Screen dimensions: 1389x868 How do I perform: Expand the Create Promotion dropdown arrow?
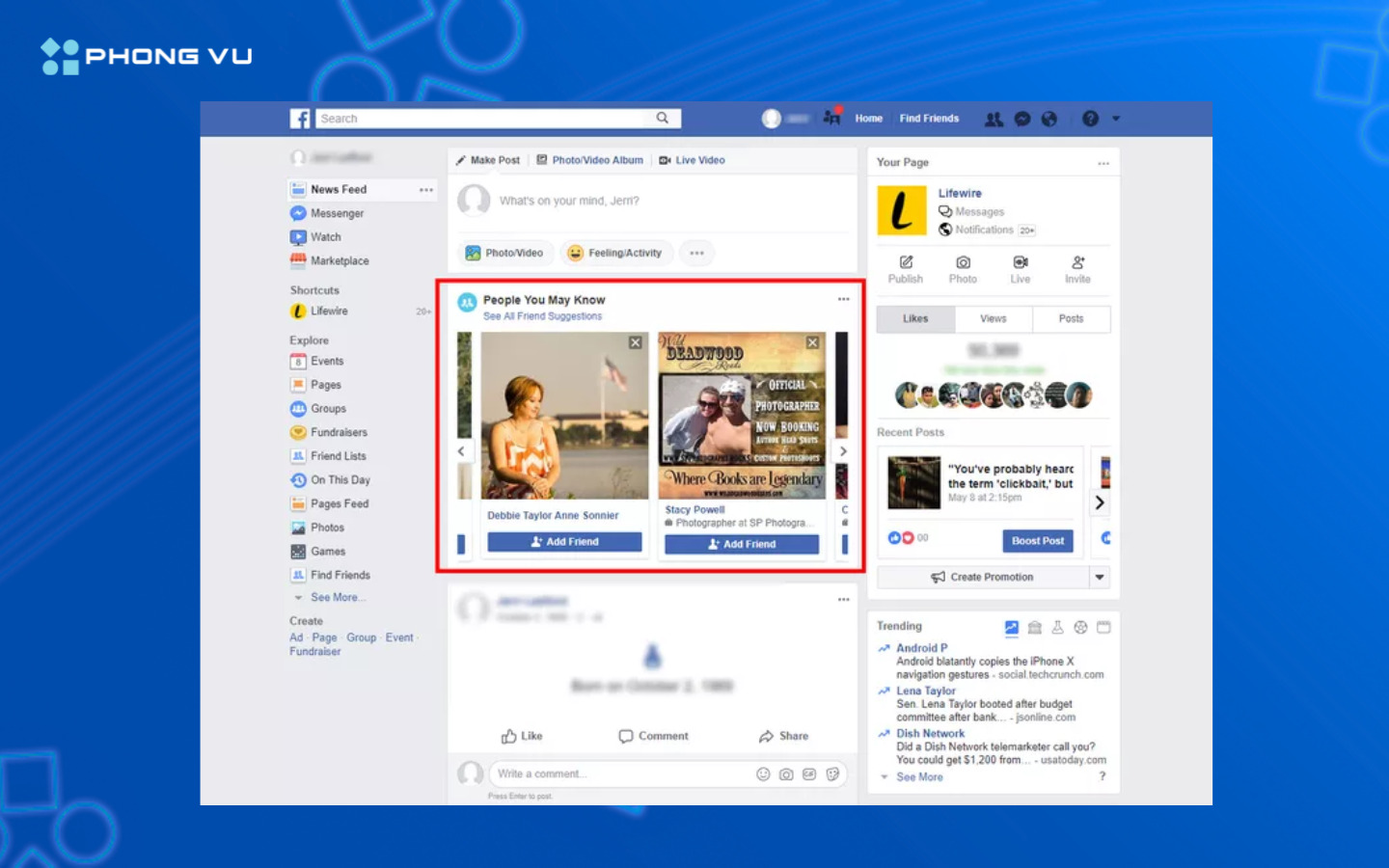coord(1100,577)
